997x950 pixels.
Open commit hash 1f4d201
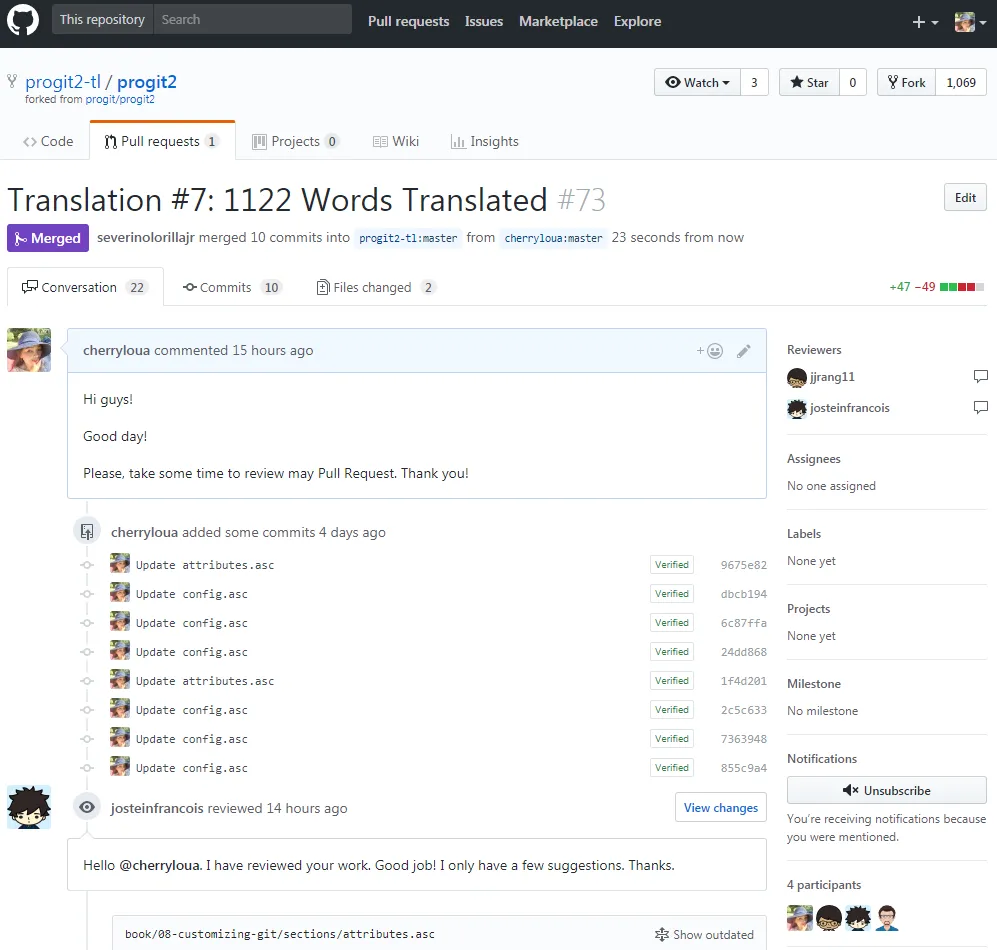[x=743, y=681]
